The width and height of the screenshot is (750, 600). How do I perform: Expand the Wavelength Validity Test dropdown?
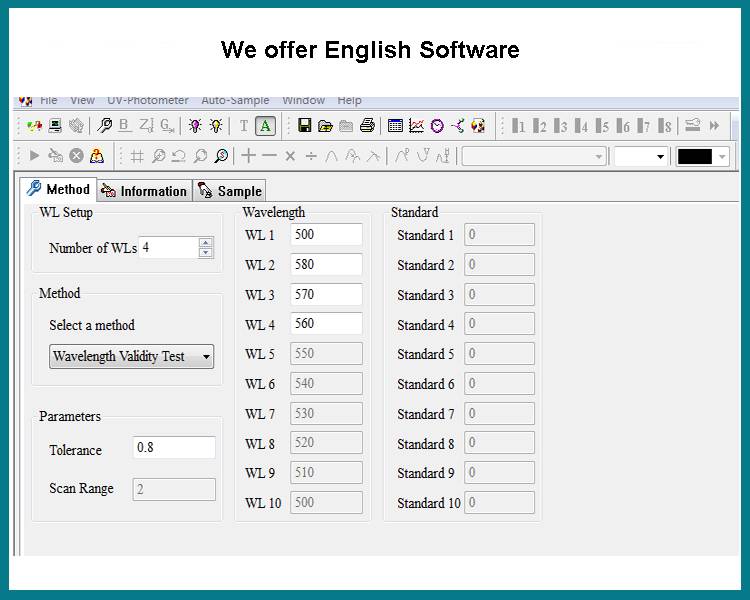[206, 357]
